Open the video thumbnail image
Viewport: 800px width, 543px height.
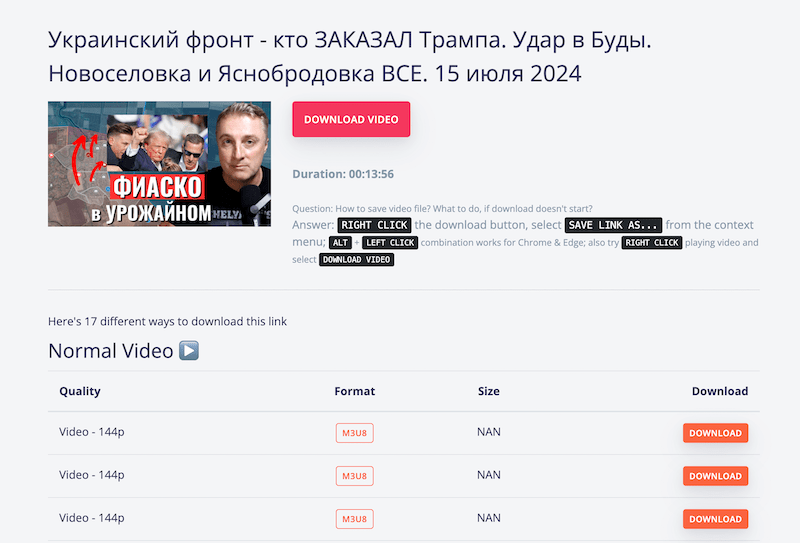pos(159,164)
